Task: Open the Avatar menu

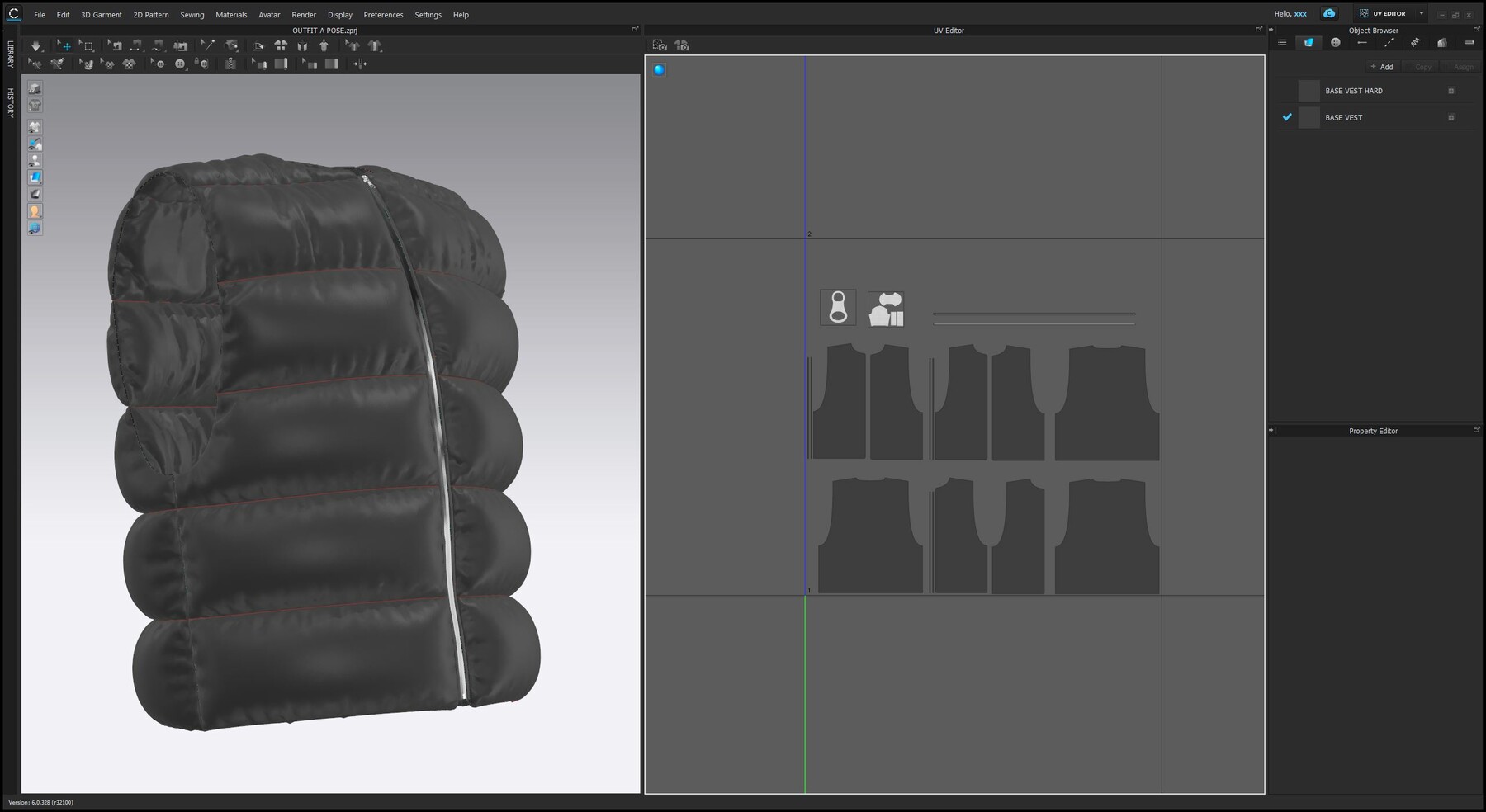Action: click(x=268, y=14)
